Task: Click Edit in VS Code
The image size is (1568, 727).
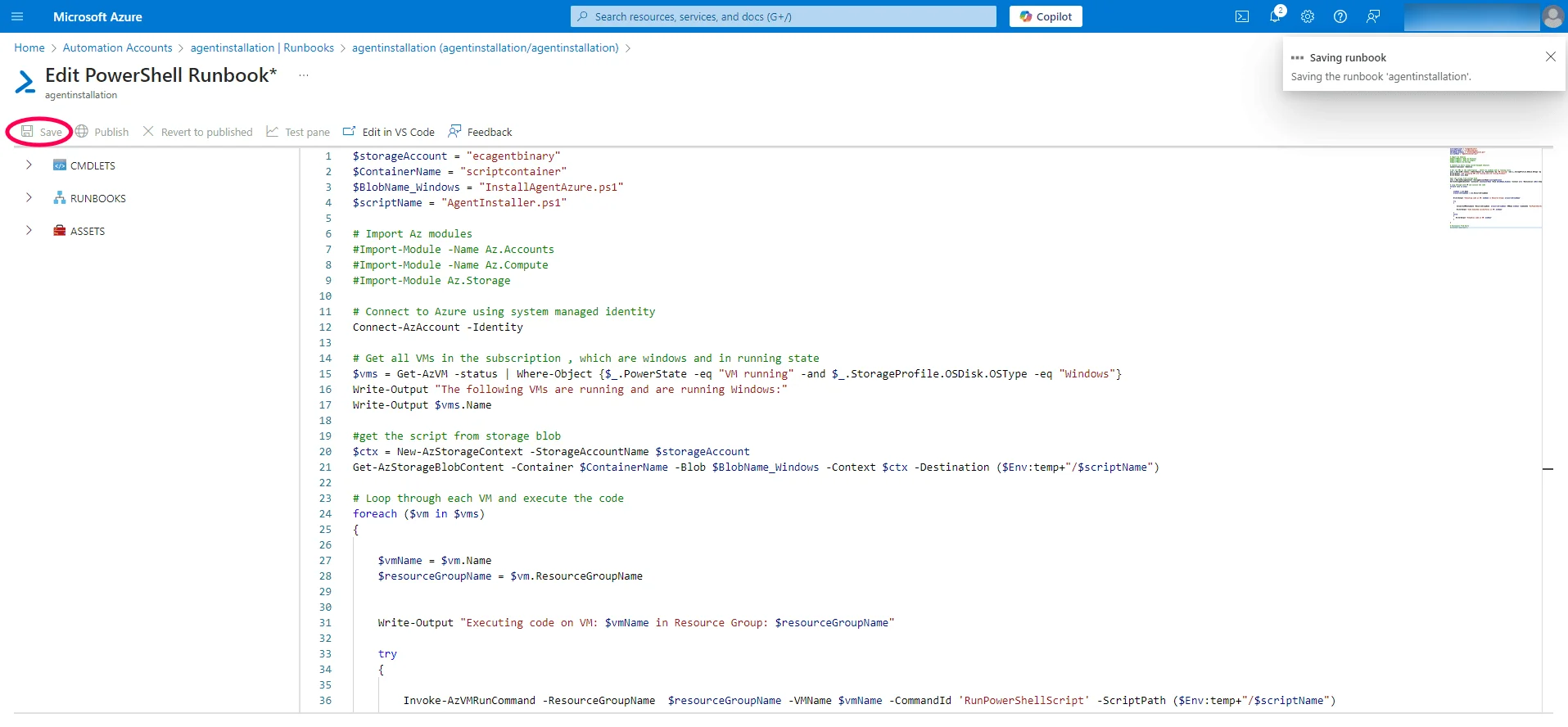Action: pyautogui.click(x=389, y=132)
